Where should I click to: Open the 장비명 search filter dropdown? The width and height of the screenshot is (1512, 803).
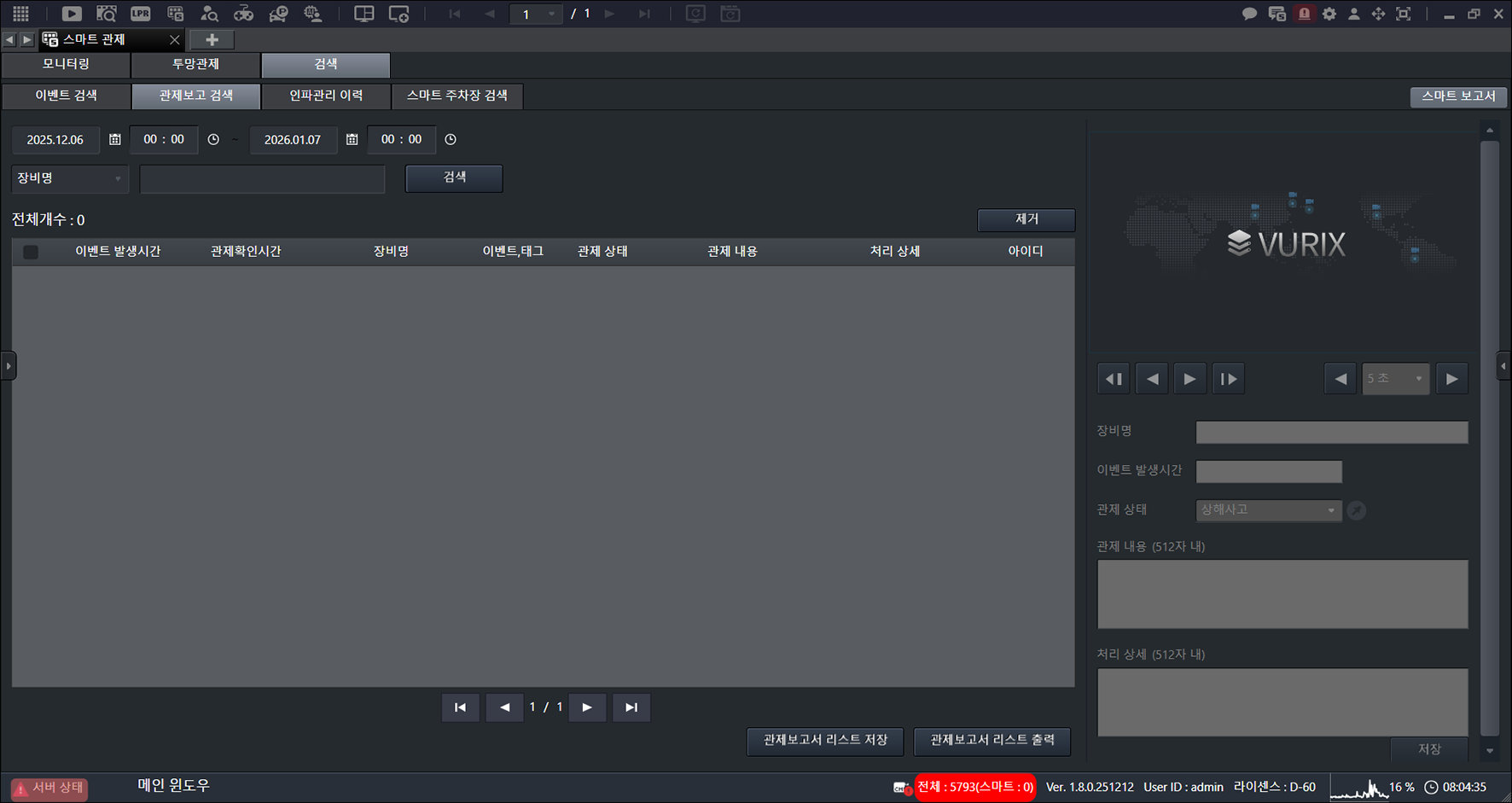pyautogui.click(x=70, y=178)
